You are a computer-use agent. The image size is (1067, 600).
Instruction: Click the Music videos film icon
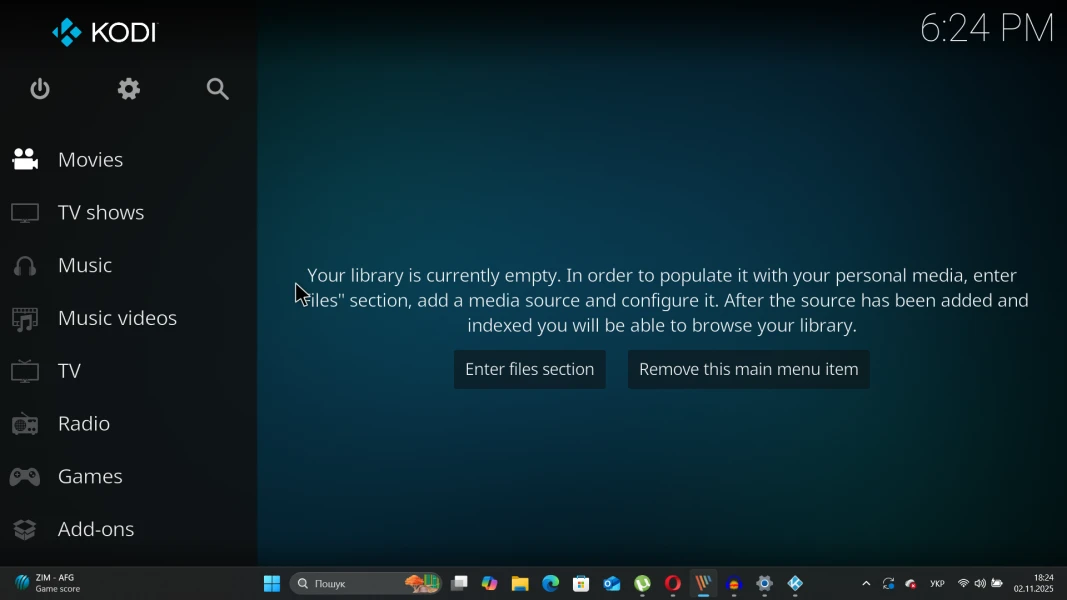click(25, 319)
